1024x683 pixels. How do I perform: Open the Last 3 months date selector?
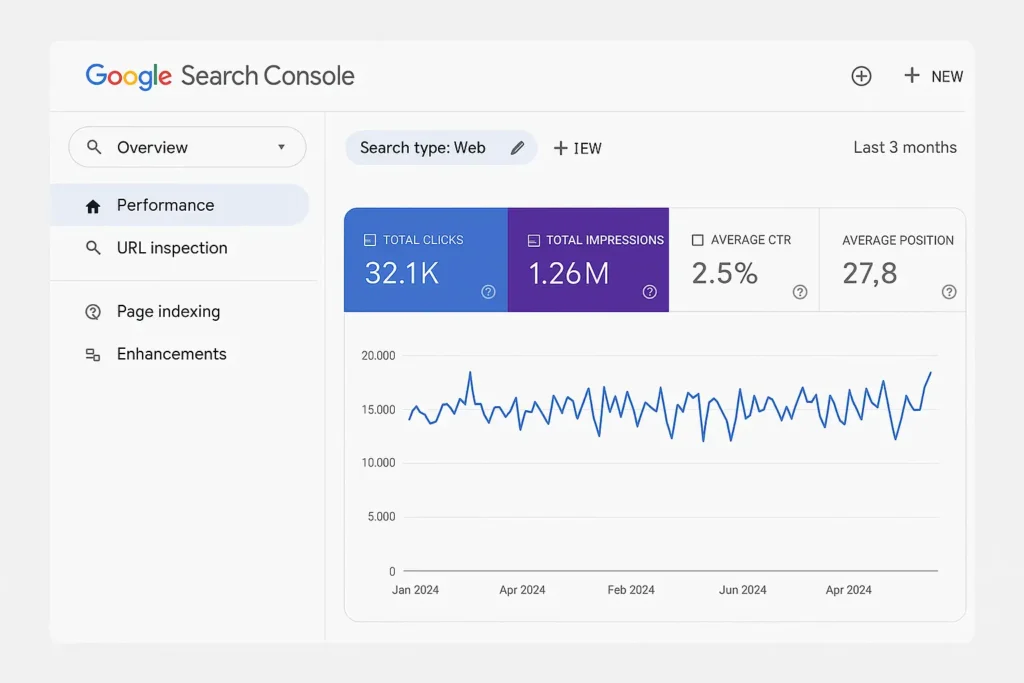pyautogui.click(x=904, y=147)
